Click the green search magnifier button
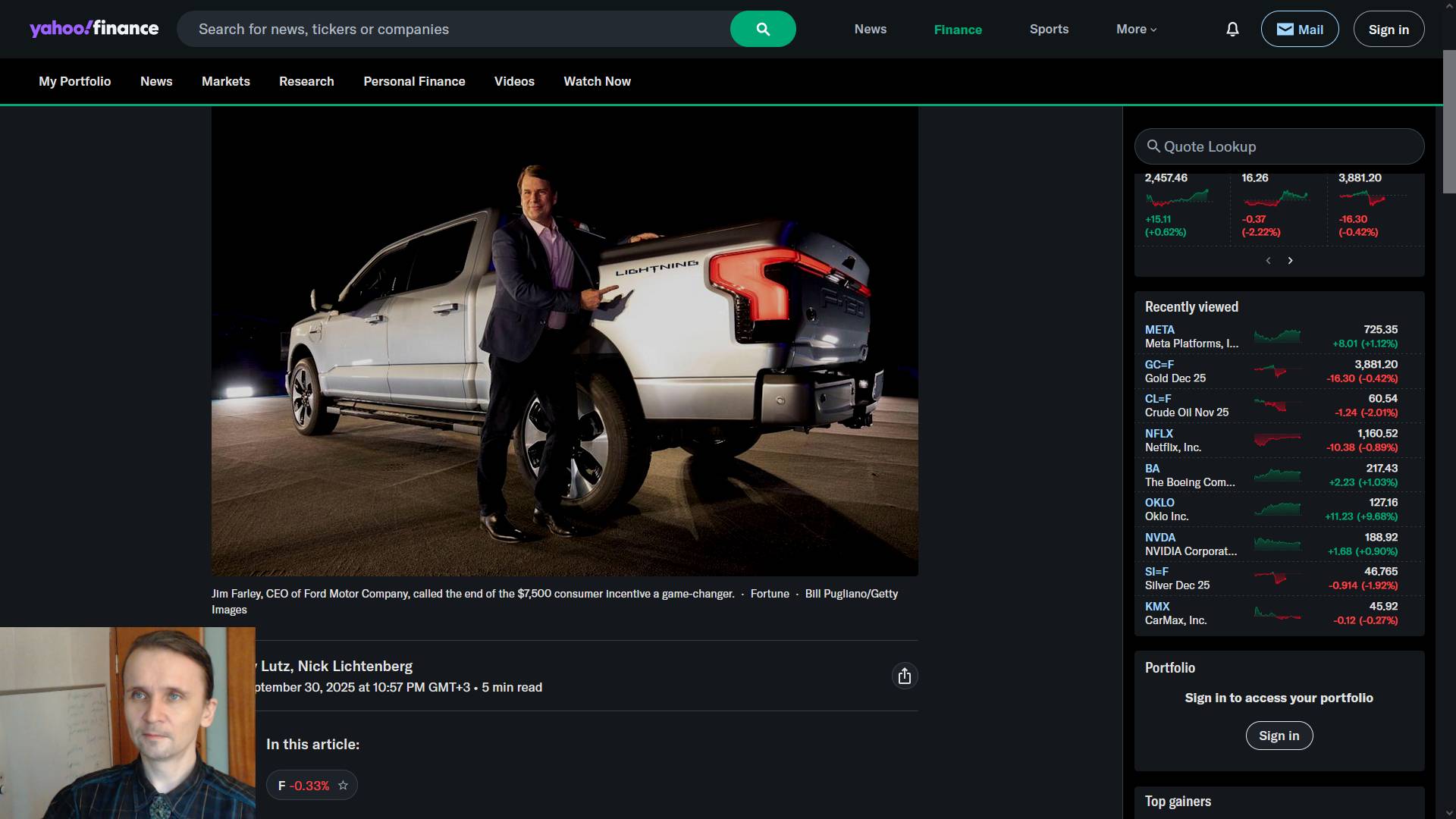The height and width of the screenshot is (819, 1456). point(762,29)
